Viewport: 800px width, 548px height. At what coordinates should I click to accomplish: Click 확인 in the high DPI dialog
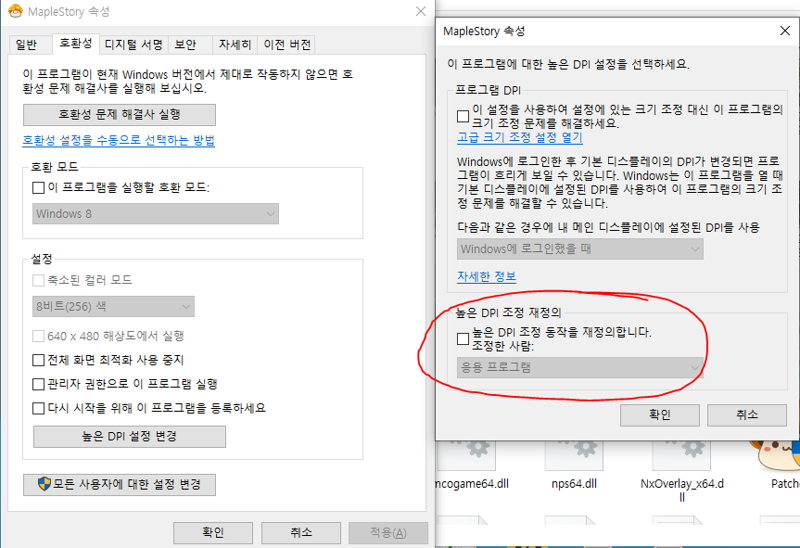(x=660, y=415)
